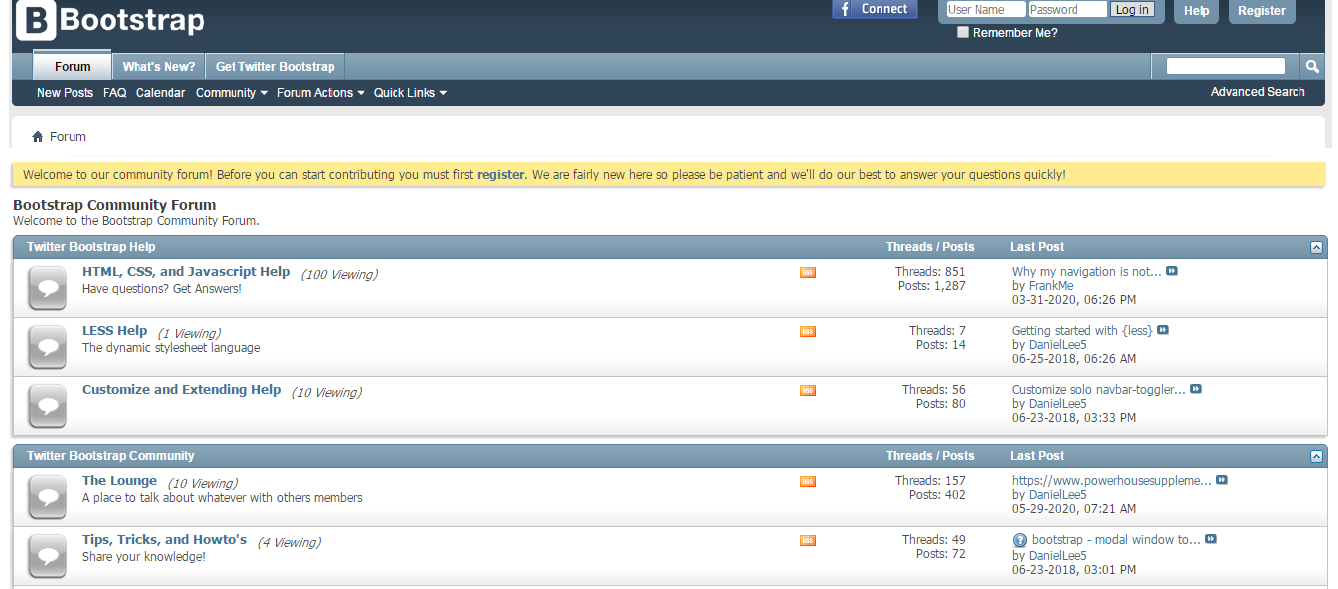Open thread 'Customize solo navbar-toggler...'
This screenshot has width=1338, height=589.
tap(1099, 389)
